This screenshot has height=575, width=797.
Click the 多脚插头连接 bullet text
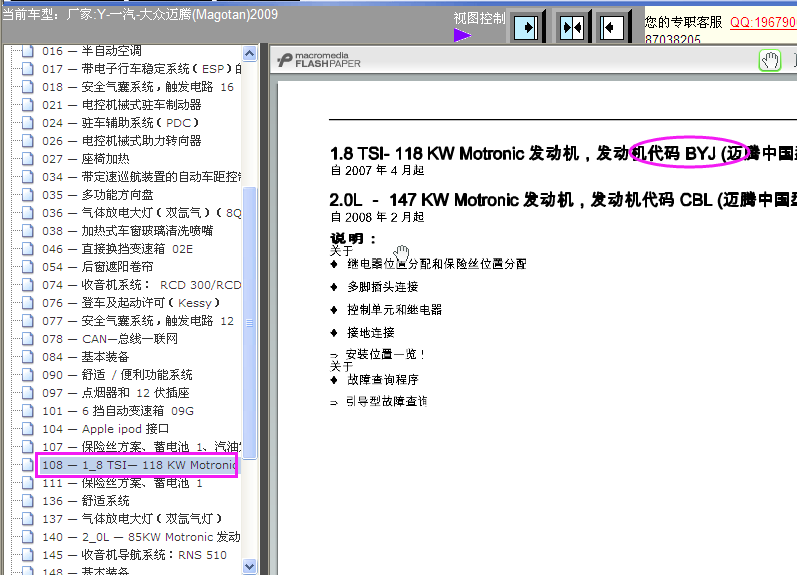point(383,287)
